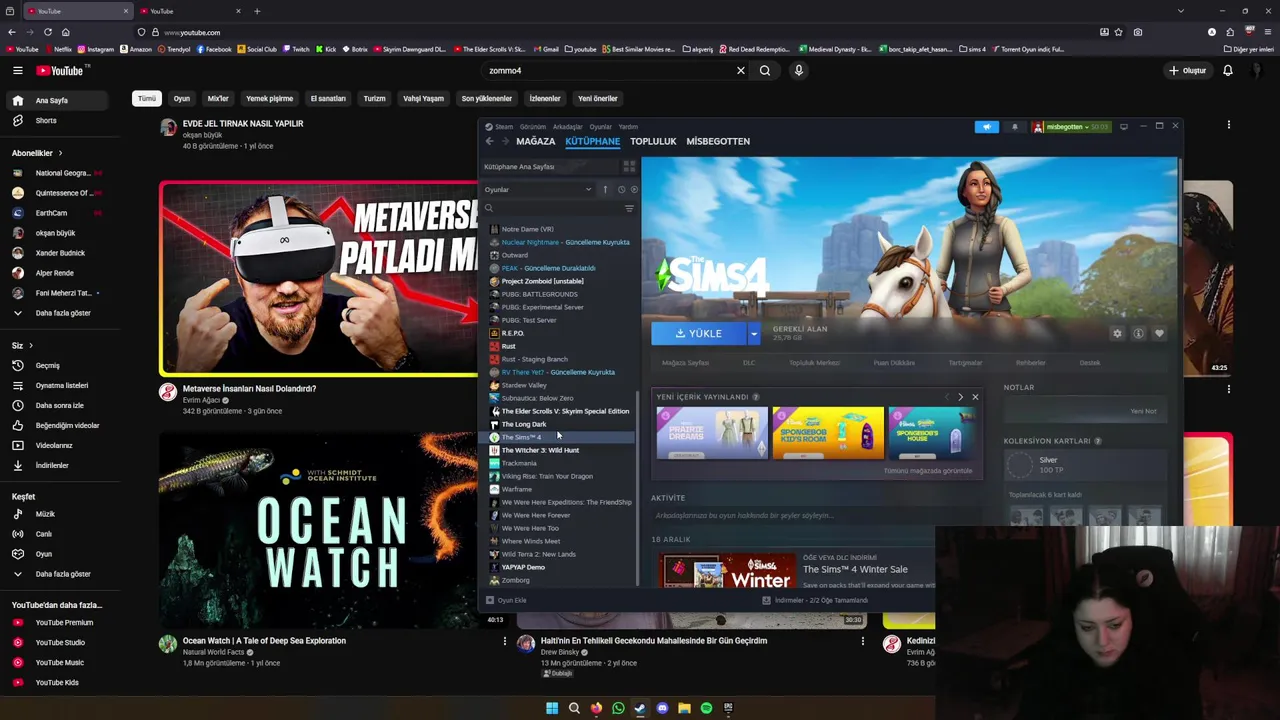Open The Sims 4 game info icon

tap(1138, 333)
